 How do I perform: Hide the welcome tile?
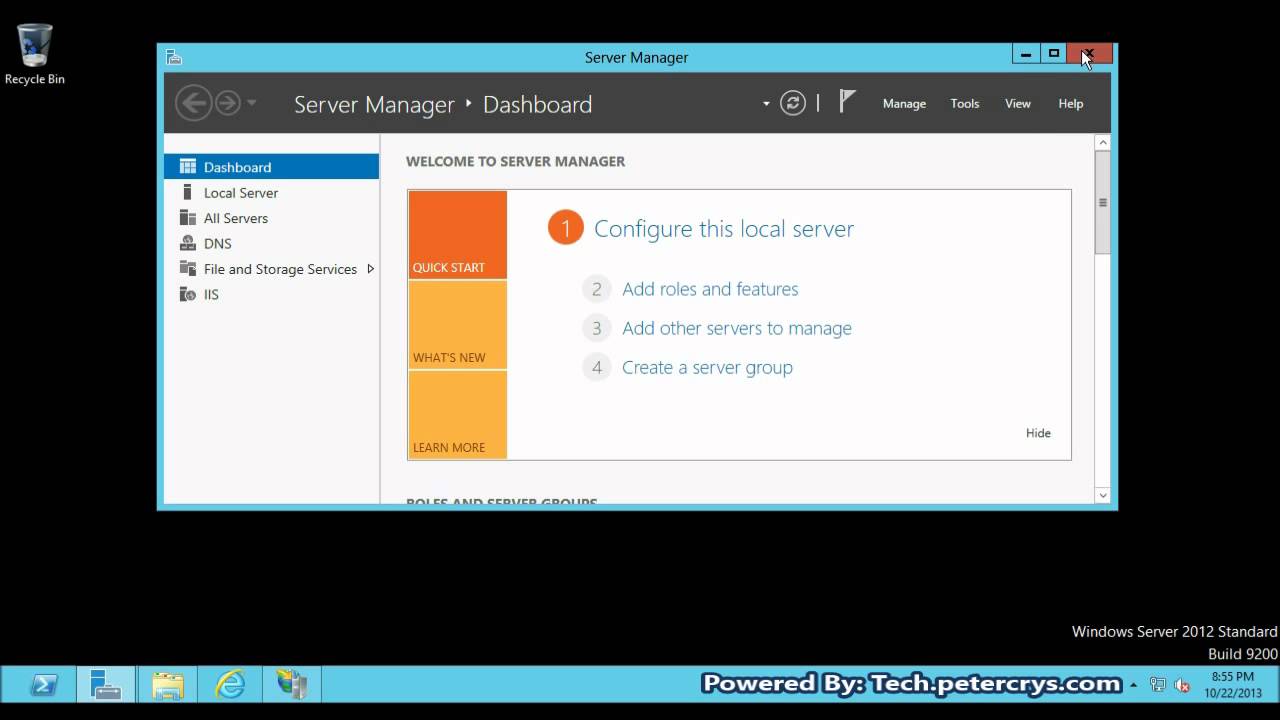pos(1038,433)
